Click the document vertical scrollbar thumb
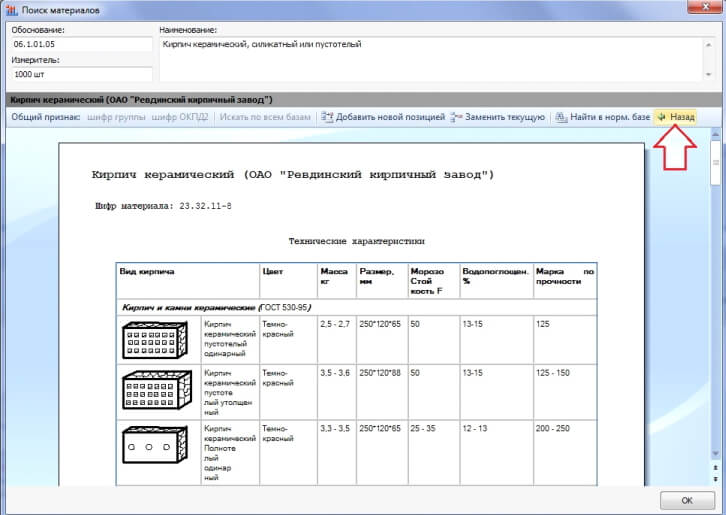726x515 pixels. point(715,163)
